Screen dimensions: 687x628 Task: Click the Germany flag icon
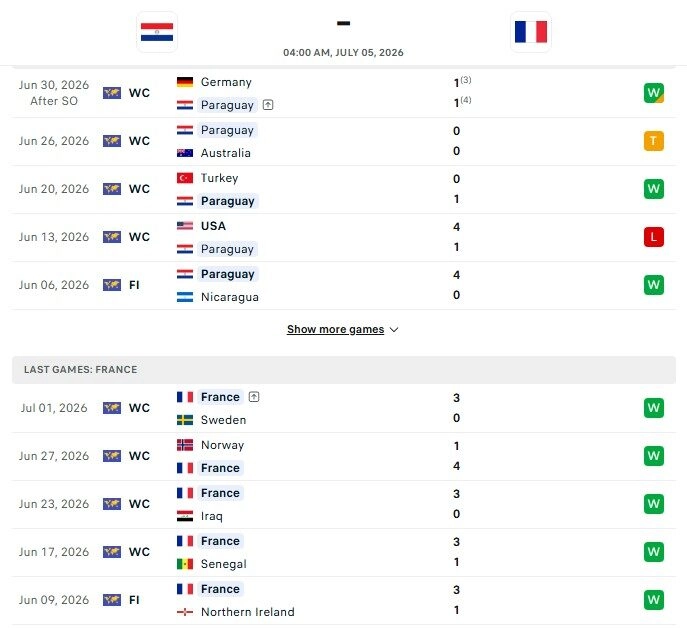click(185, 82)
